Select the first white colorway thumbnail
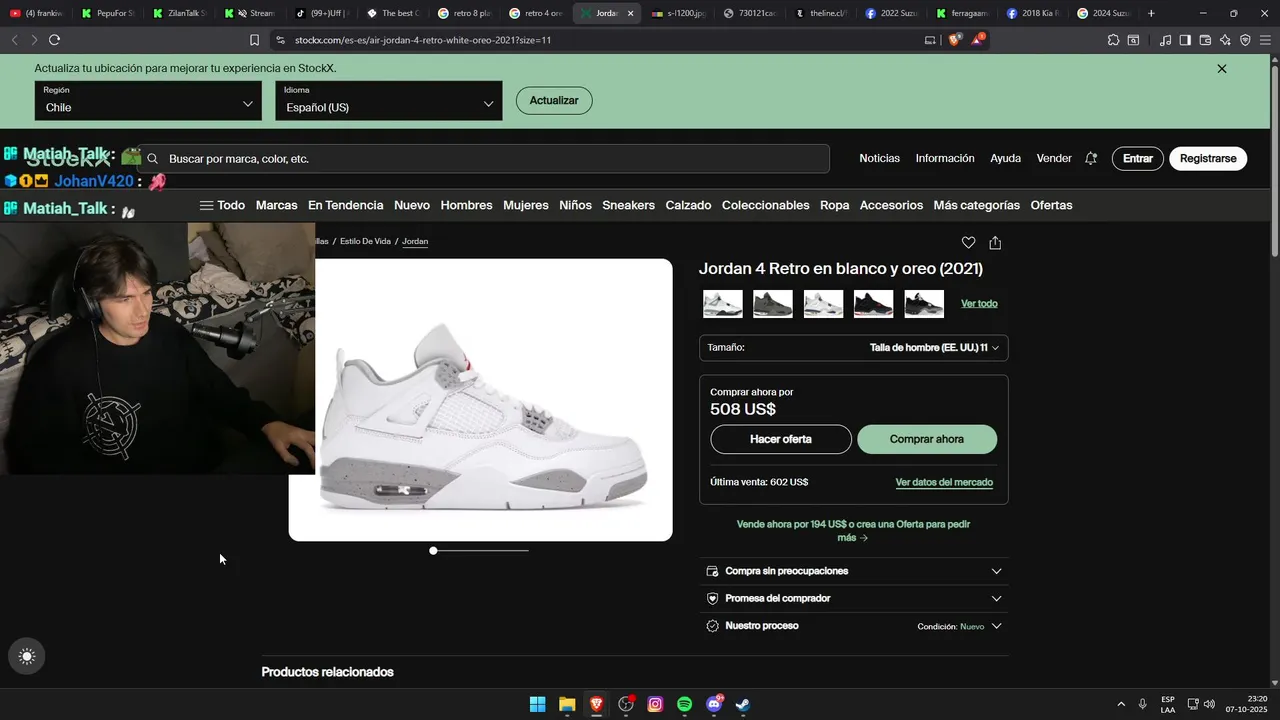This screenshot has width=1280, height=720. (723, 304)
